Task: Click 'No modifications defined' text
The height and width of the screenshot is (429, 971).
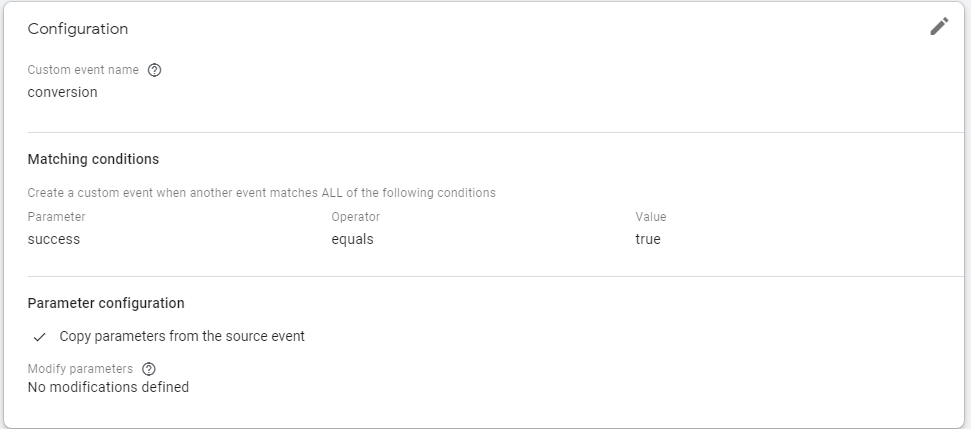Action: coord(108,387)
